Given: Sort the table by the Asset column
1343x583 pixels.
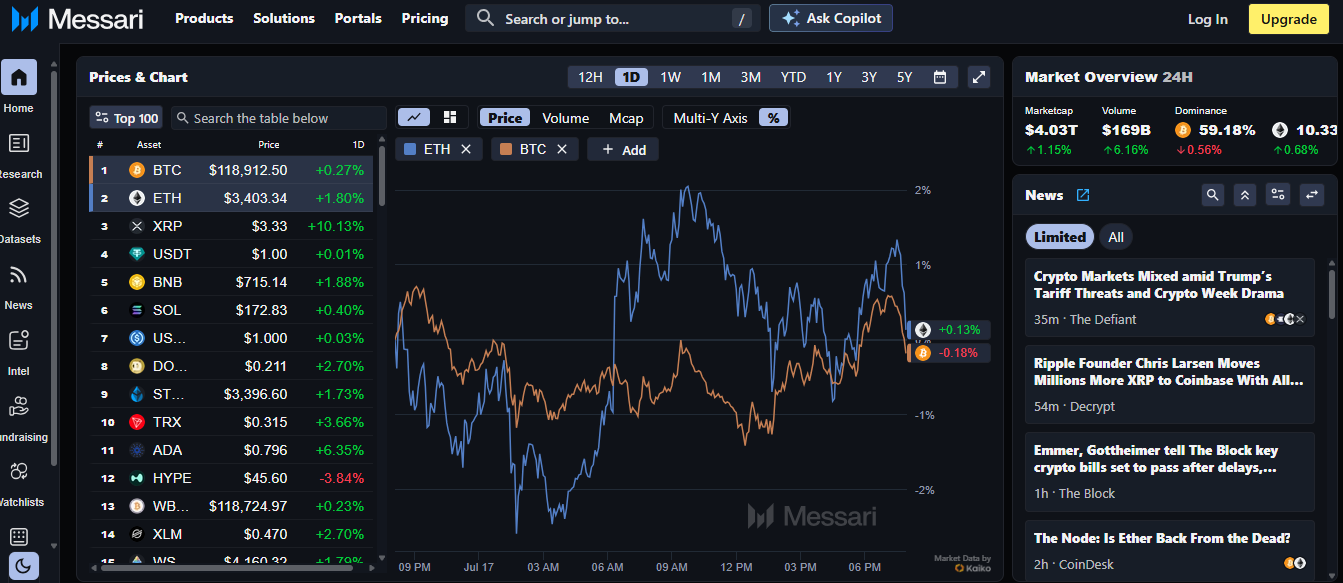Looking at the screenshot, I should [x=149, y=145].
